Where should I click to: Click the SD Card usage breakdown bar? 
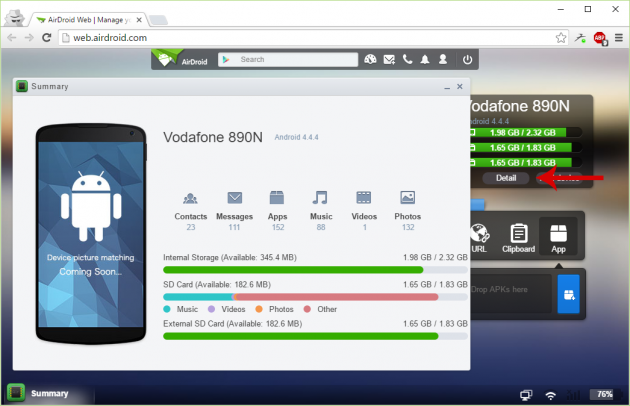click(315, 297)
